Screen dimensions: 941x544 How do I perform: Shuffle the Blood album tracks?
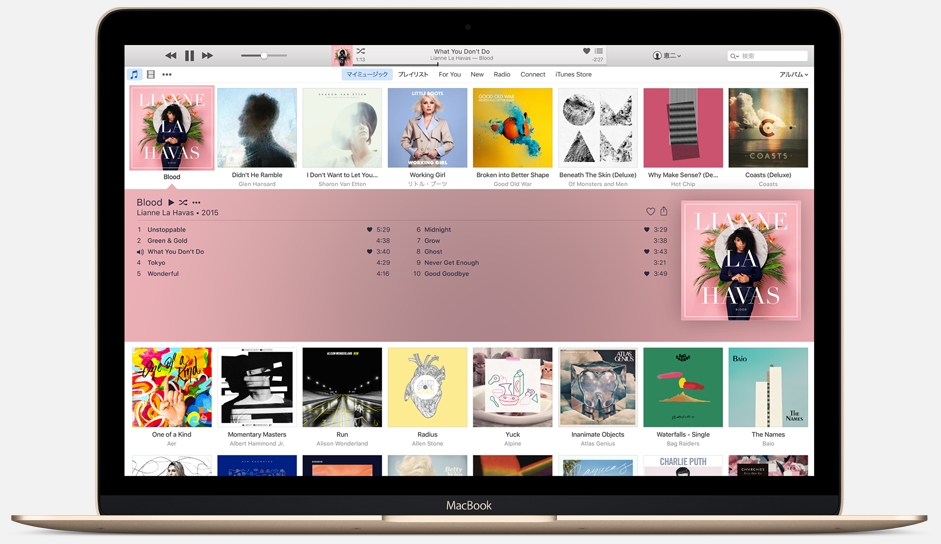coord(183,203)
